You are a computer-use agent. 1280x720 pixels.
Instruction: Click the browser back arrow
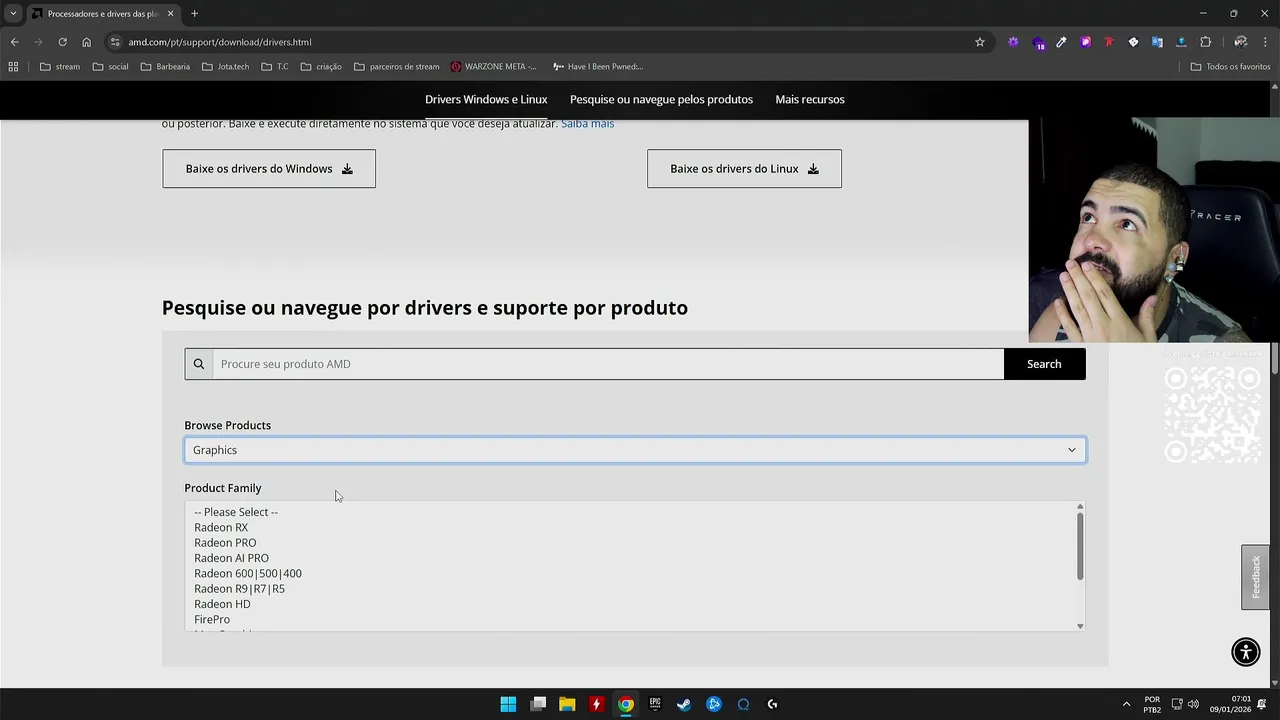coord(14,42)
